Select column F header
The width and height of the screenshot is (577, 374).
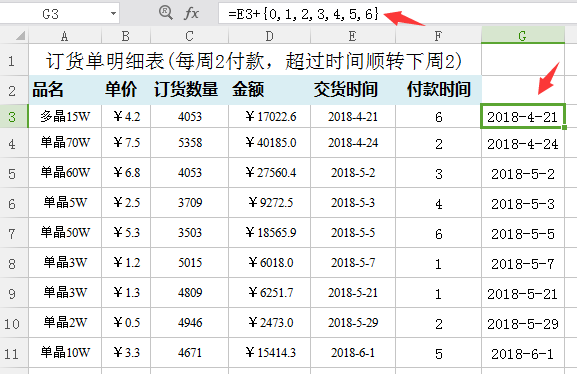pyautogui.click(x=438, y=36)
